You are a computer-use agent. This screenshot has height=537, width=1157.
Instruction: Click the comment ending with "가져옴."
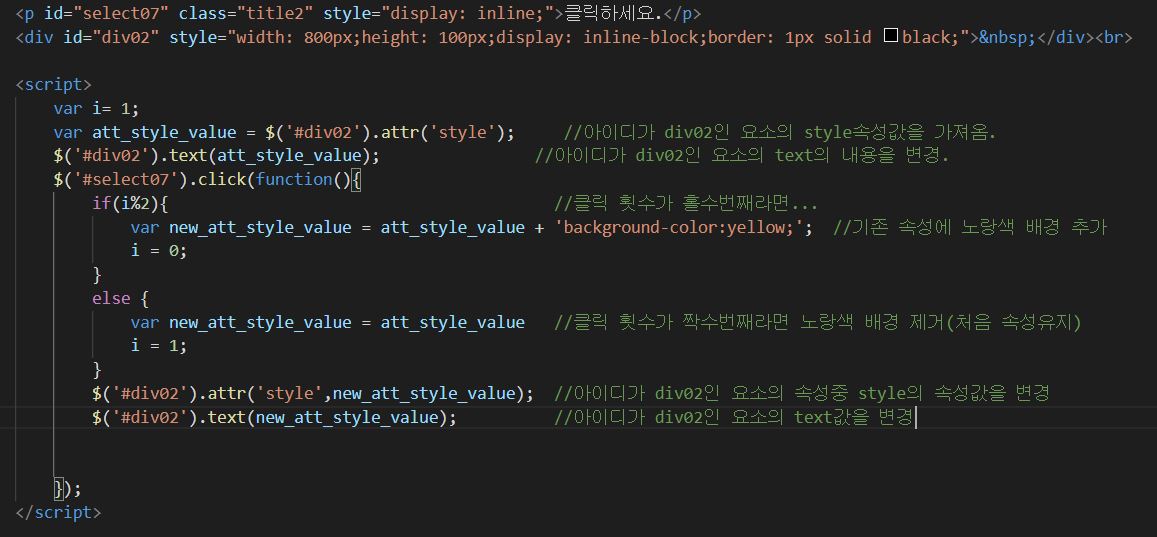coord(780,132)
